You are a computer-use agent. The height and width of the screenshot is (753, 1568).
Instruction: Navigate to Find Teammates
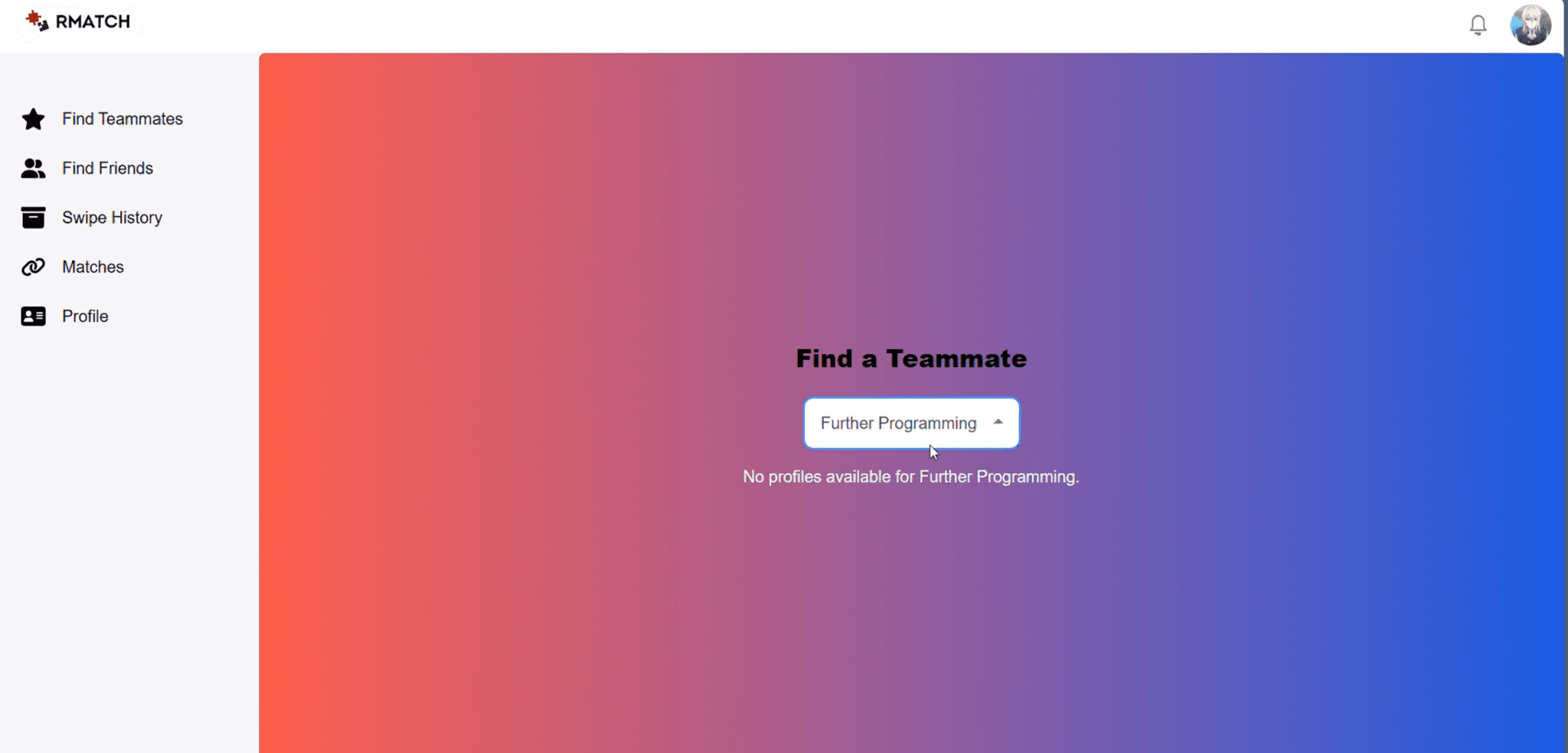(122, 119)
